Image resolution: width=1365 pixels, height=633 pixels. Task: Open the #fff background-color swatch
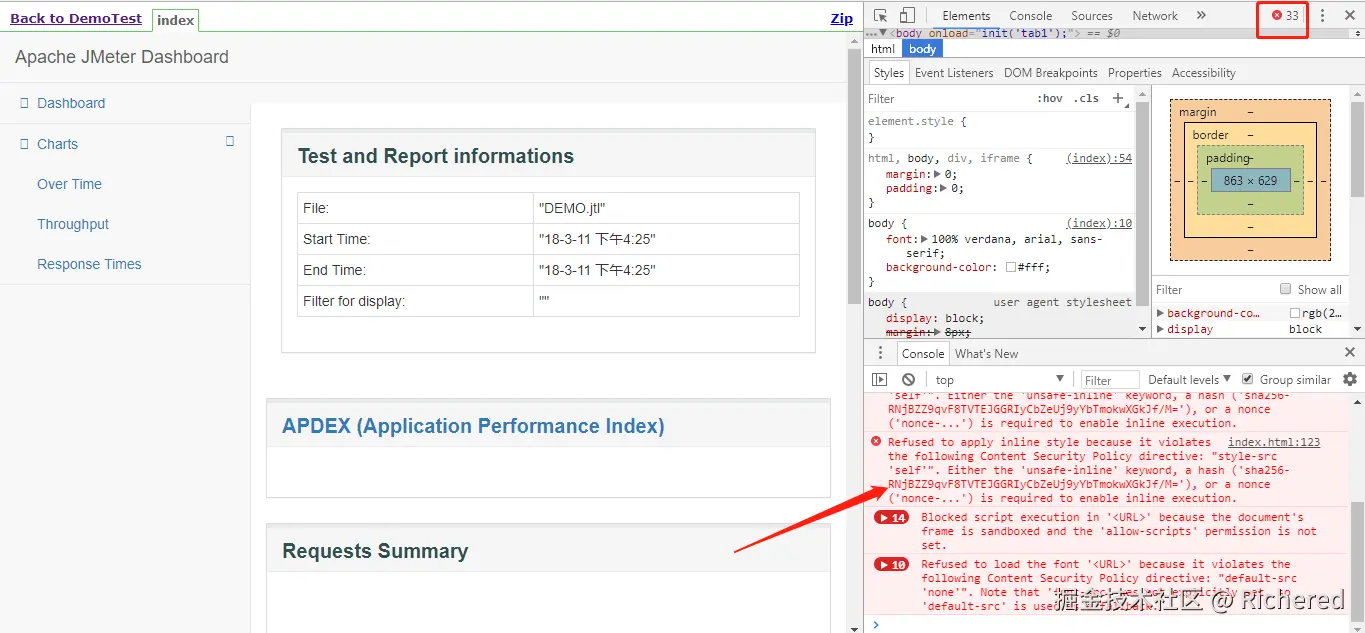click(x=1011, y=267)
